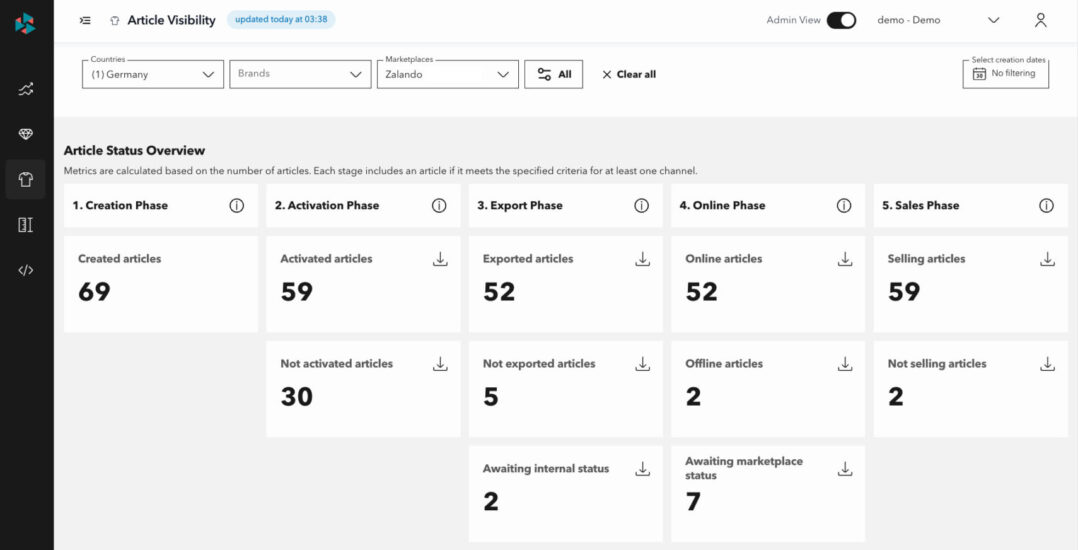Open the creation dates picker
The height and width of the screenshot is (550, 1078).
click(1005, 74)
